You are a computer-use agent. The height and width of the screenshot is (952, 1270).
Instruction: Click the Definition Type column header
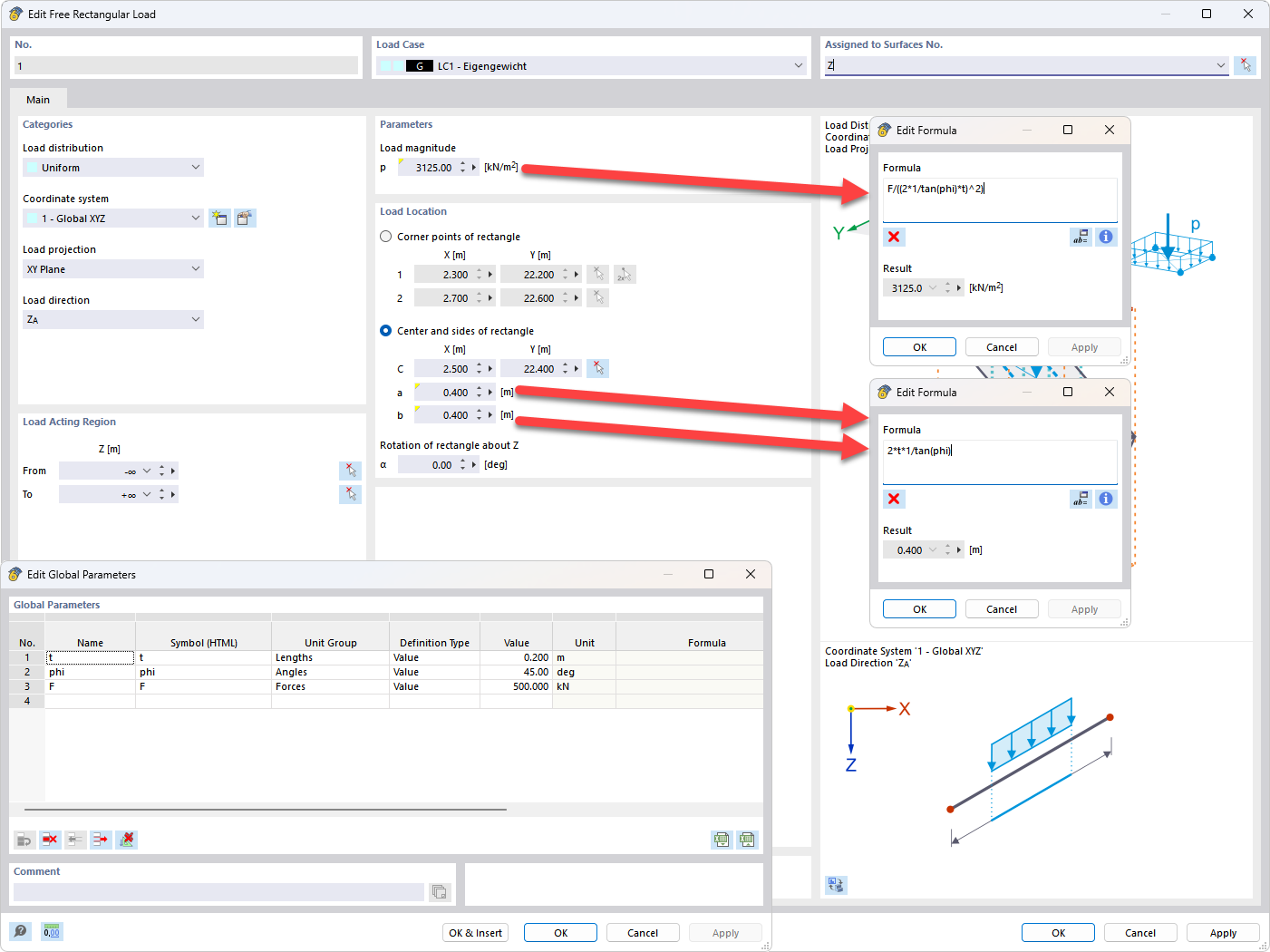point(434,643)
